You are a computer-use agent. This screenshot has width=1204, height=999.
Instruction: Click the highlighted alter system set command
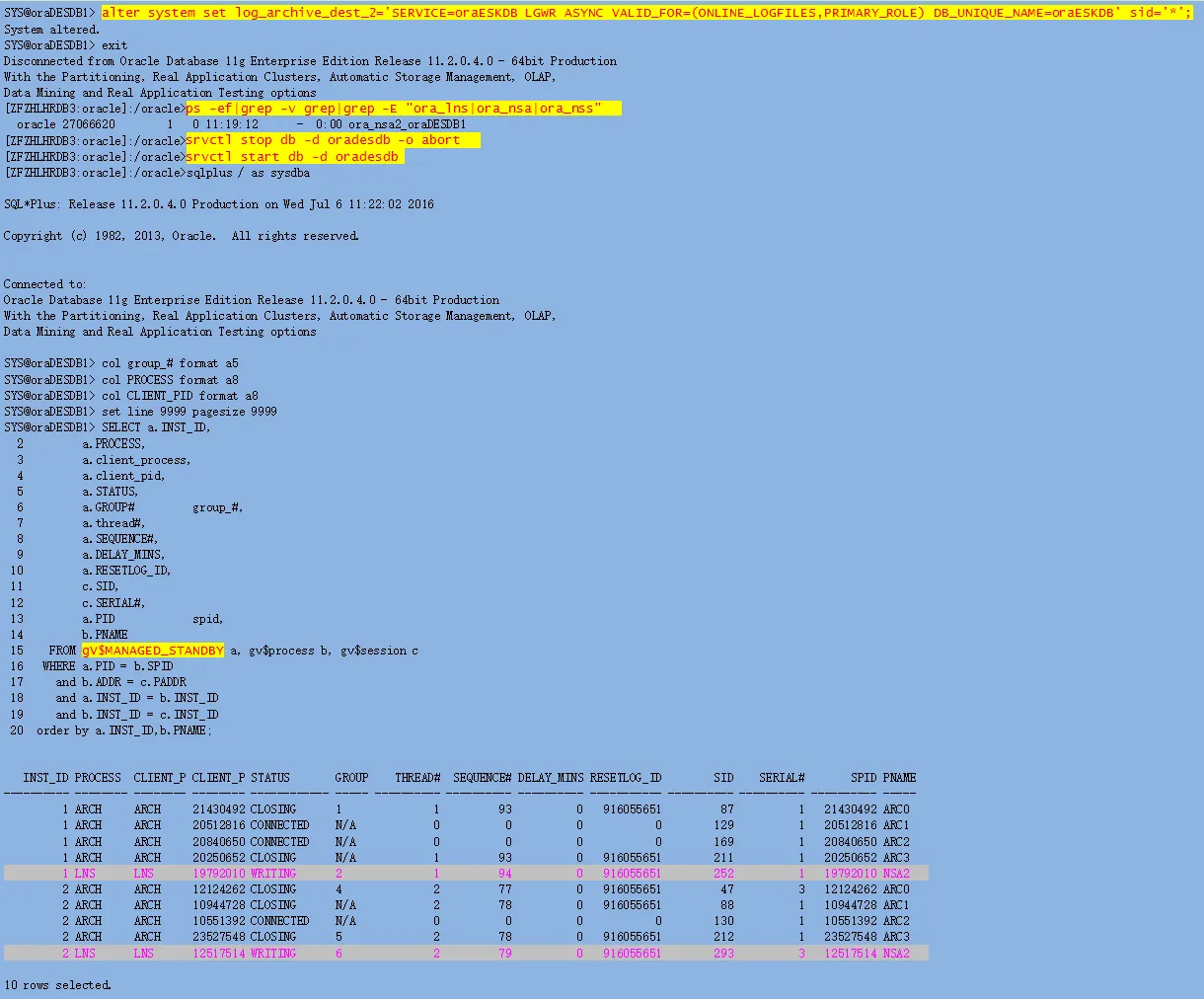[646, 13]
